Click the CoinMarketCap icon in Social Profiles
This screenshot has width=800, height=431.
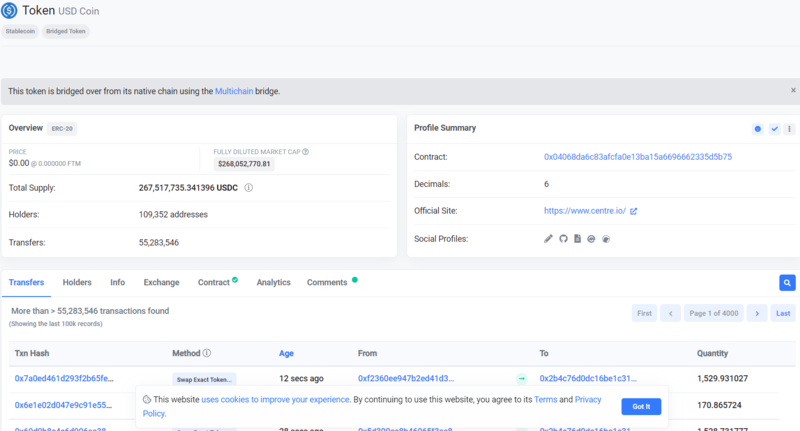pyautogui.click(x=591, y=239)
